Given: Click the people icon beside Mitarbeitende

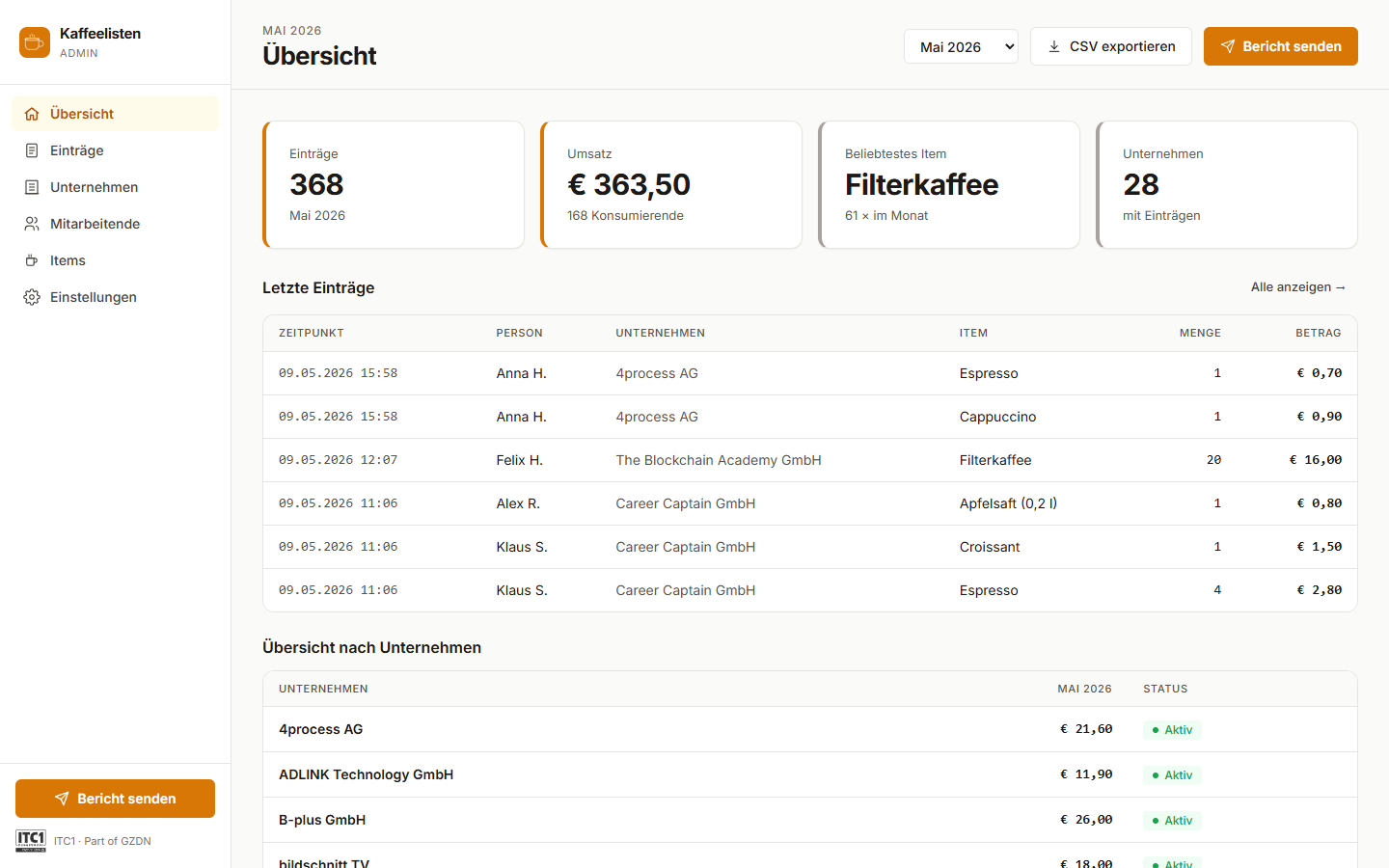Looking at the screenshot, I should coord(32,224).
